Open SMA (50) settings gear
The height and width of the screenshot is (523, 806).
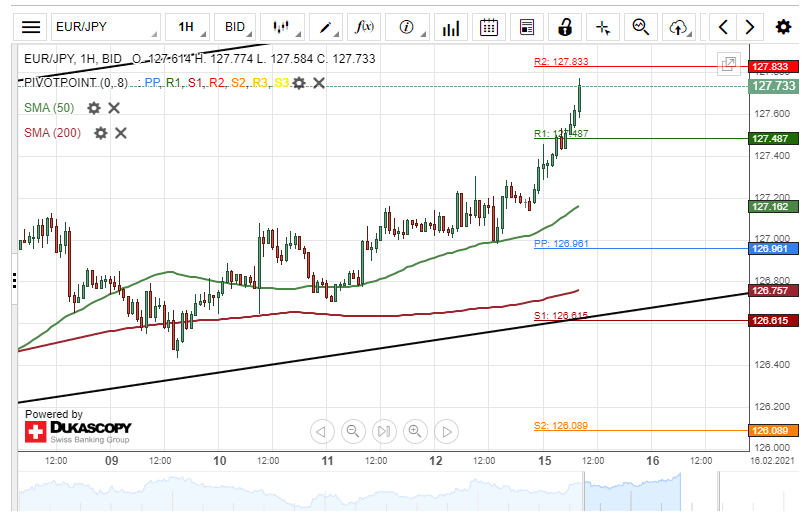(x=94, y=108)
